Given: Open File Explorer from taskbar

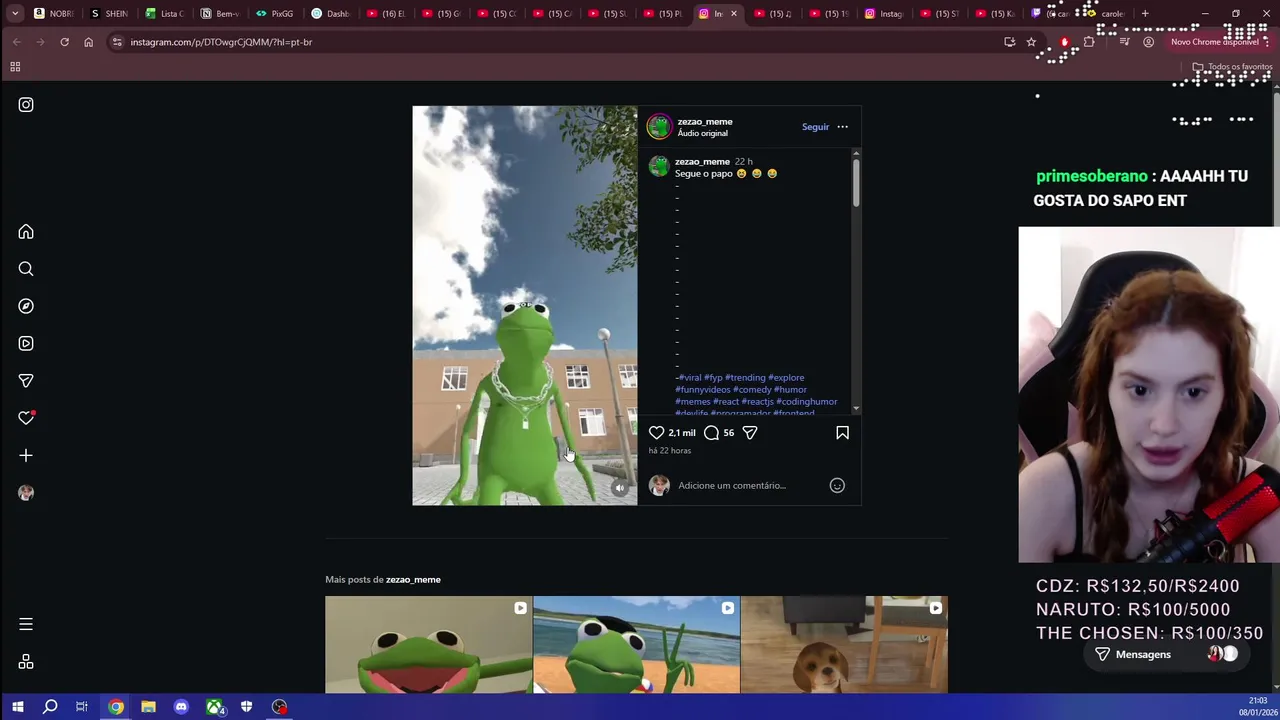Looking at the screenshot, I should [x=148, y=707].
